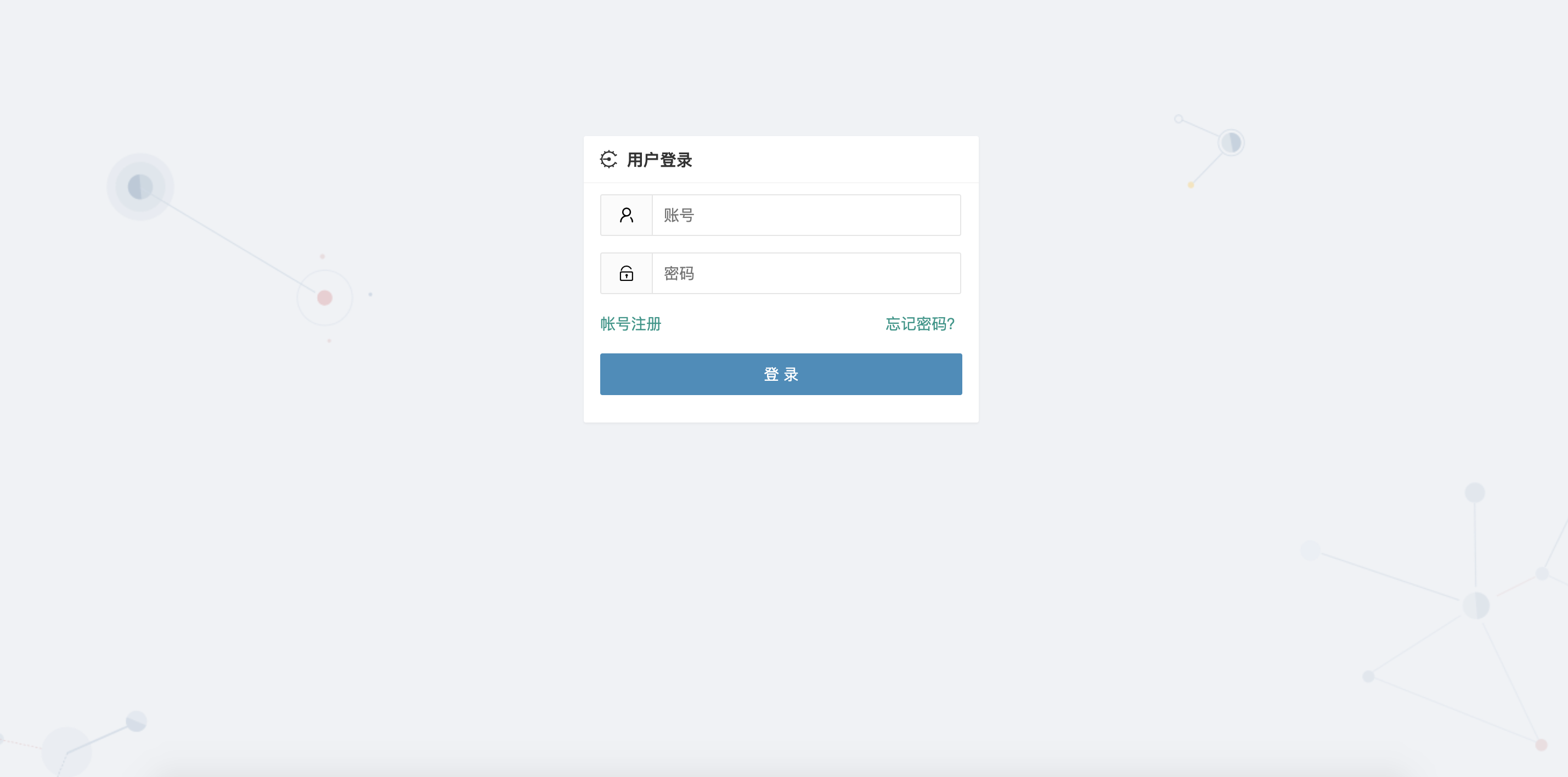
Task: Click the red dot in bottom right corner
Action: [1541, 745]
